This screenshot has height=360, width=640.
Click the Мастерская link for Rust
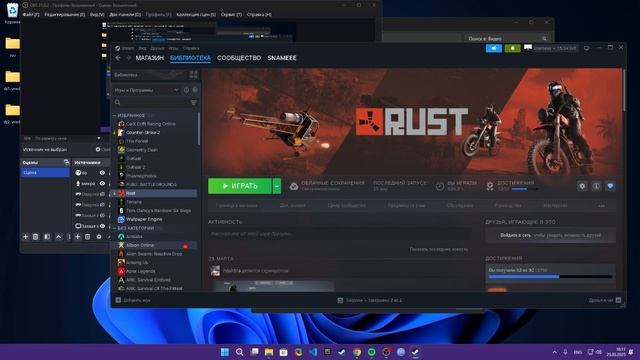tap(556, 206)
